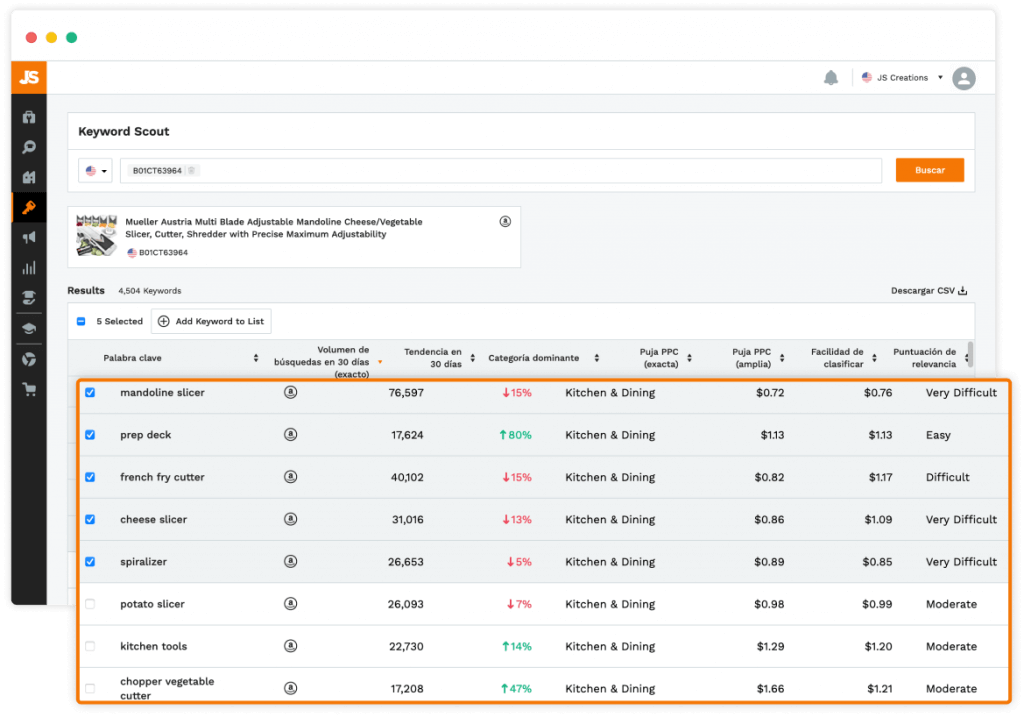Open the globe sidebar icon

(29, 359)
